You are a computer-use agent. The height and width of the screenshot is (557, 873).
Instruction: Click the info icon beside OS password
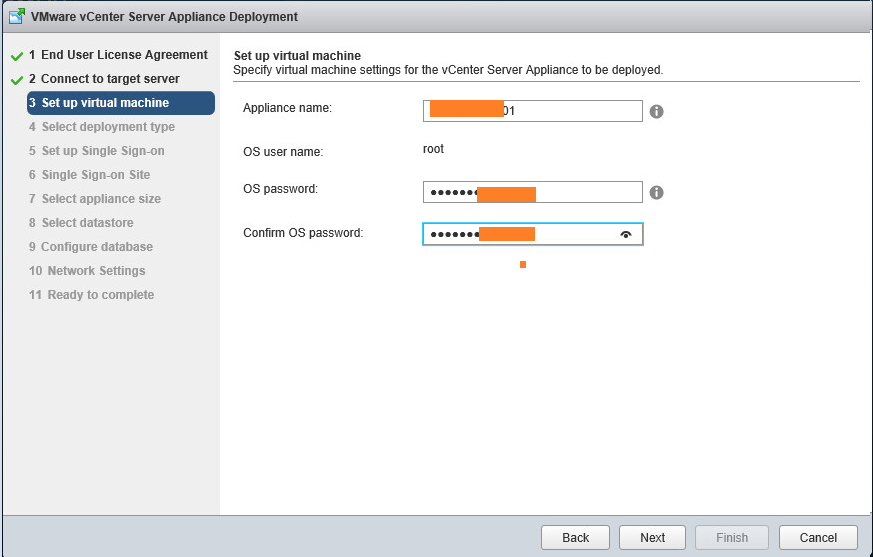pyautogui.click(x=656, y=192)
